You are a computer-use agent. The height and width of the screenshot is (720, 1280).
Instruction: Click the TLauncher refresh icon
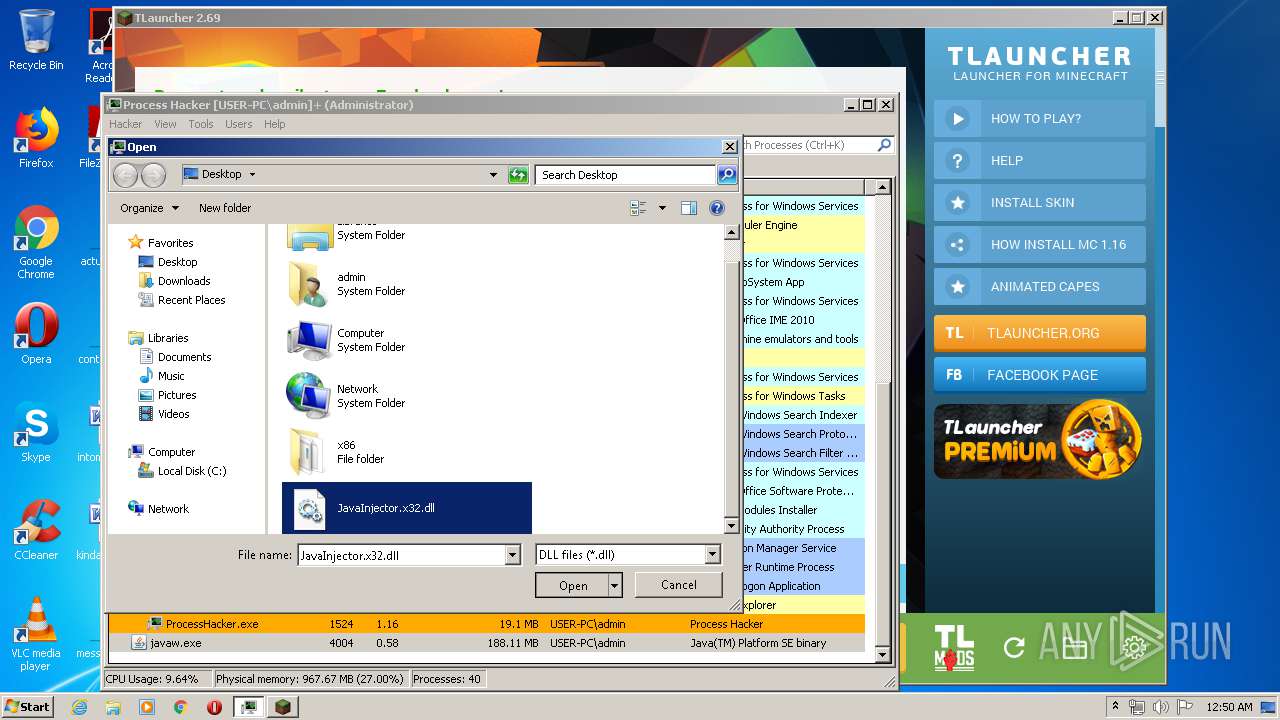tap(1014, 648)
